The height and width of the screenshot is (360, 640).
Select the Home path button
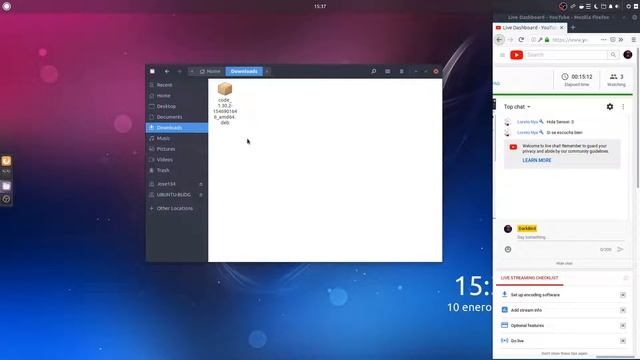tap(211, 71)
